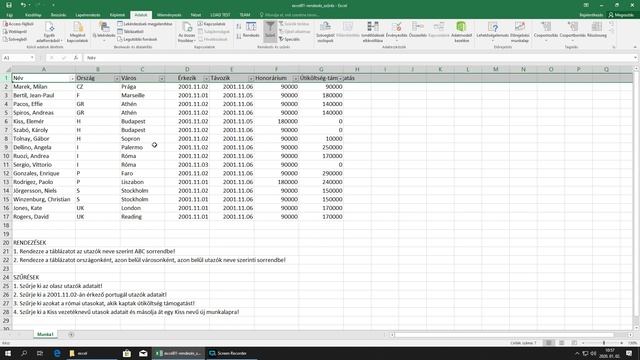Switch to Page Layout view in status bar
The image size is (640, 360).
[x=562, y=343]
